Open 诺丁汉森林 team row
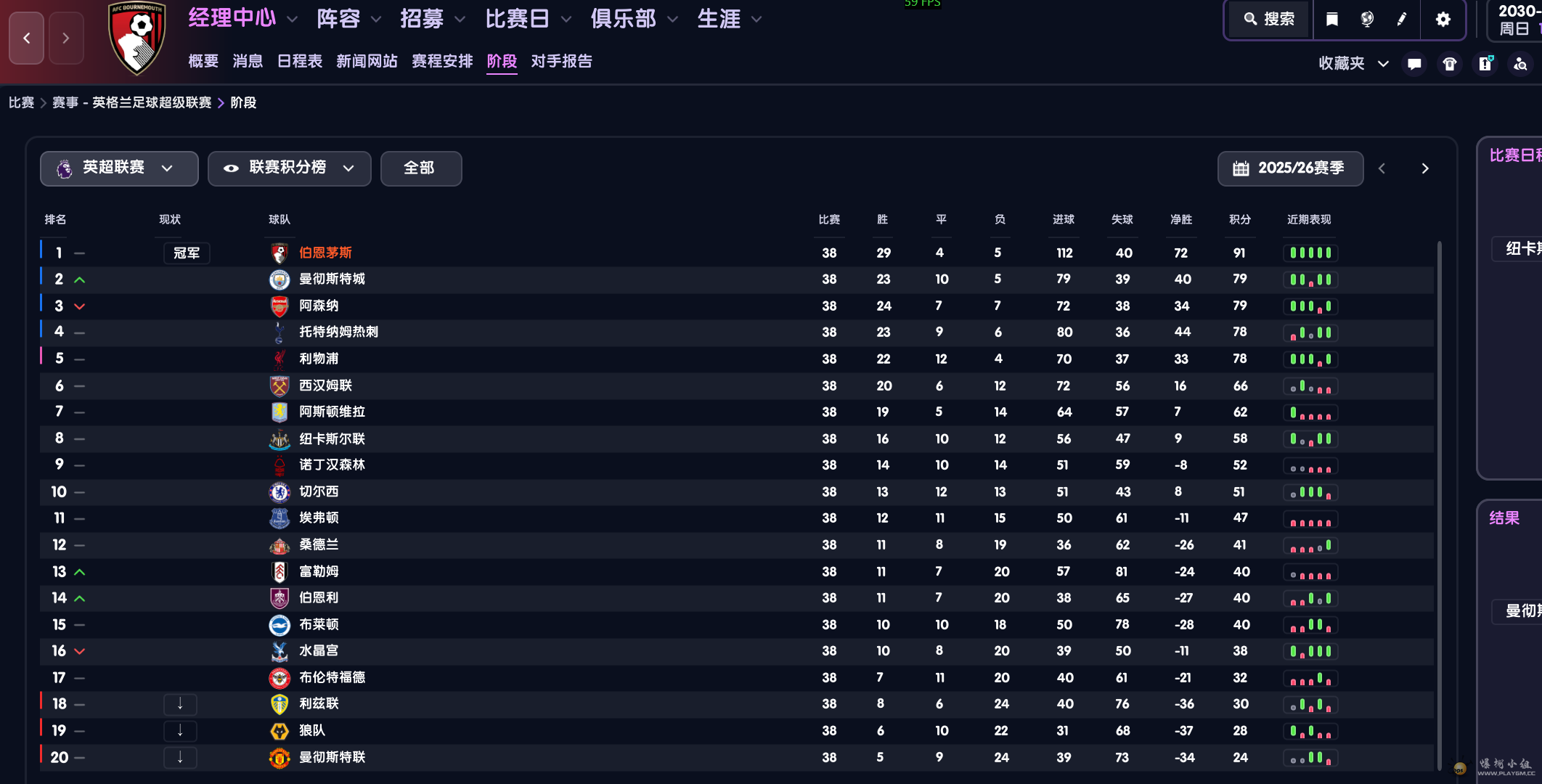 [x=737, y=465]
